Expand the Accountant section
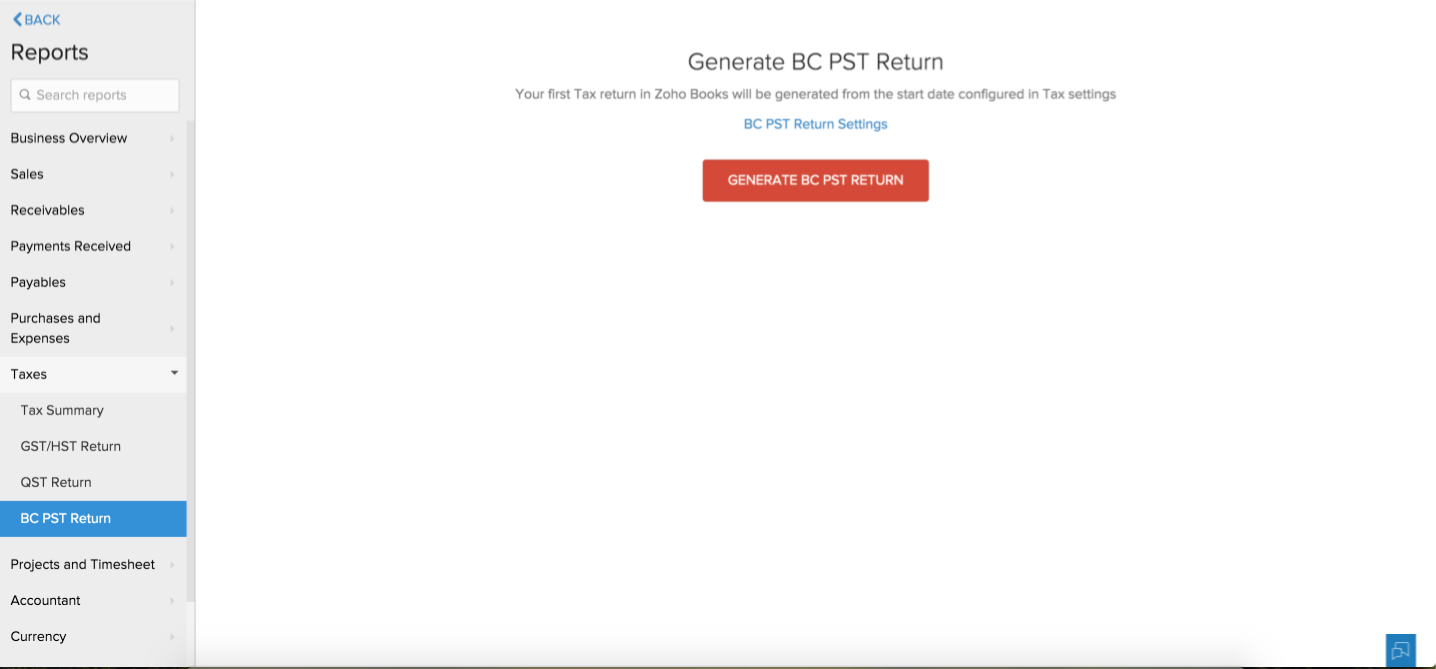The image size is (1436, 669). (x=92, y=600)
